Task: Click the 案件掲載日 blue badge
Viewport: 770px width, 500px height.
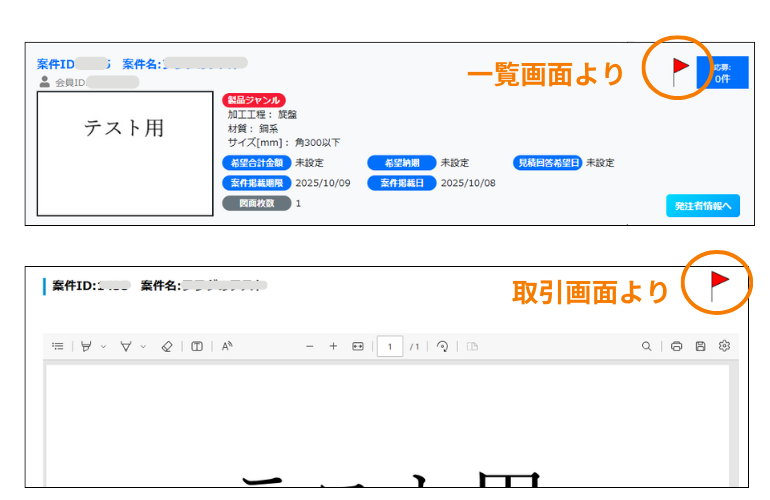Action: tap(402, 183)
